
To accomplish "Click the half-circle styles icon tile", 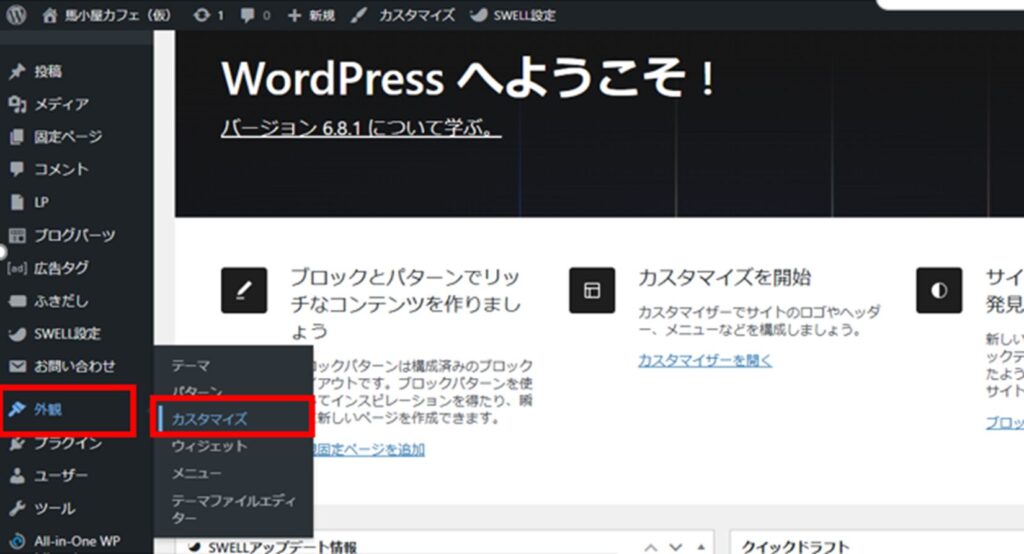I will [939, 290].
